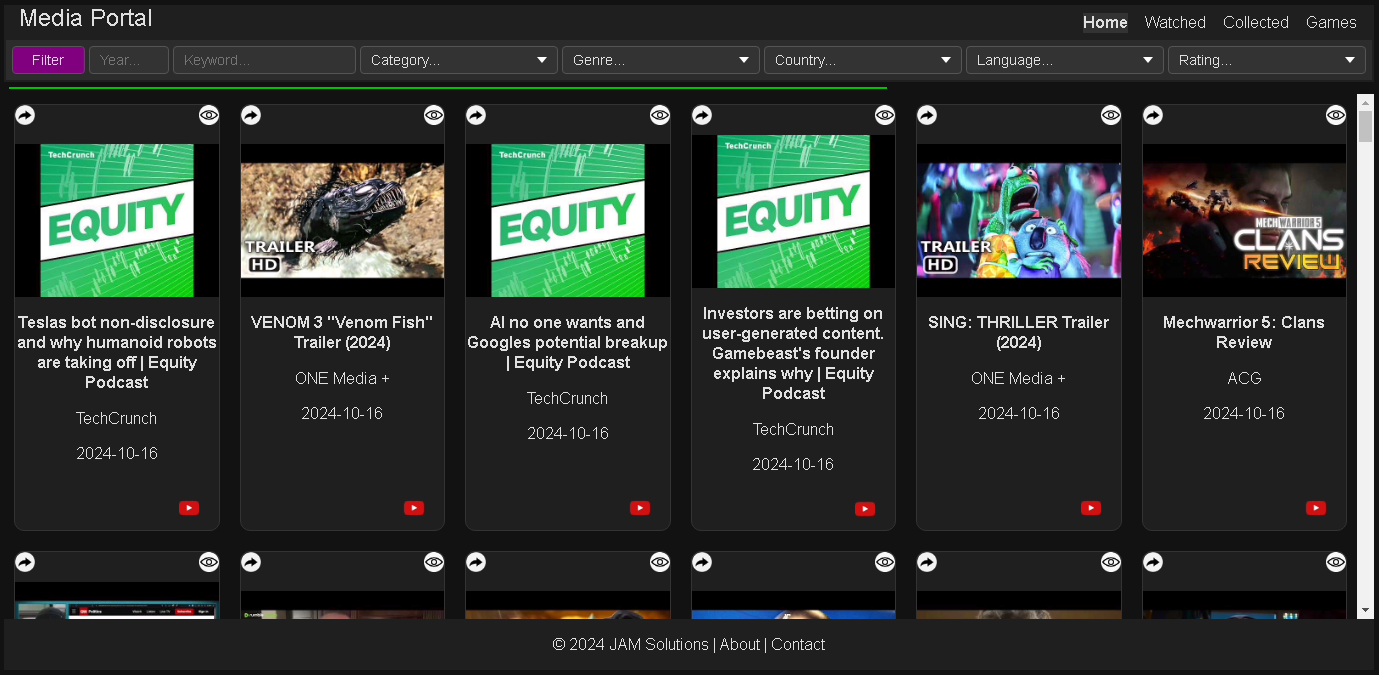Click the purple Filter button
1379x675 pixels.
tap(48, 60)
